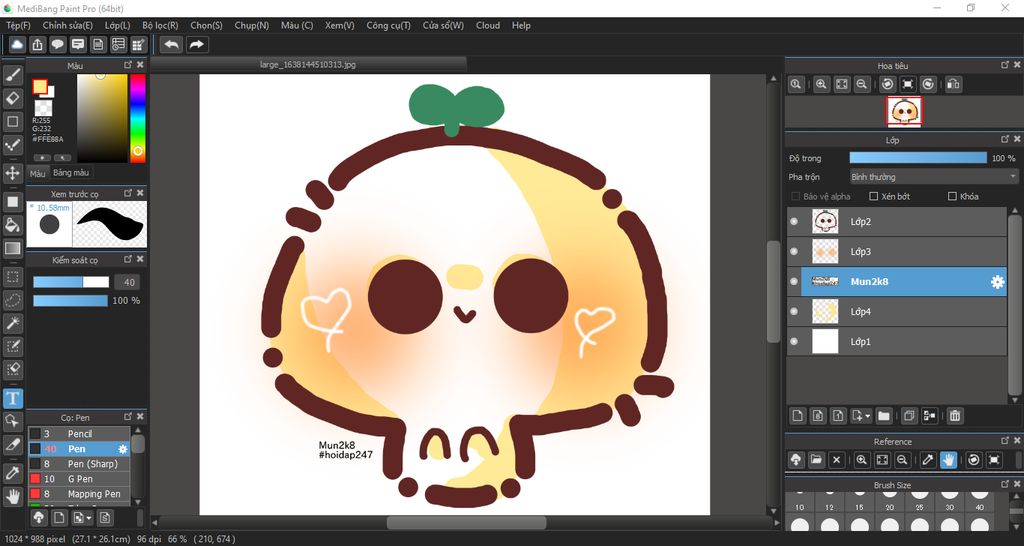1024x546 pixels.
Task: Select the Gradient tool
Action: [x=12, y=248]
